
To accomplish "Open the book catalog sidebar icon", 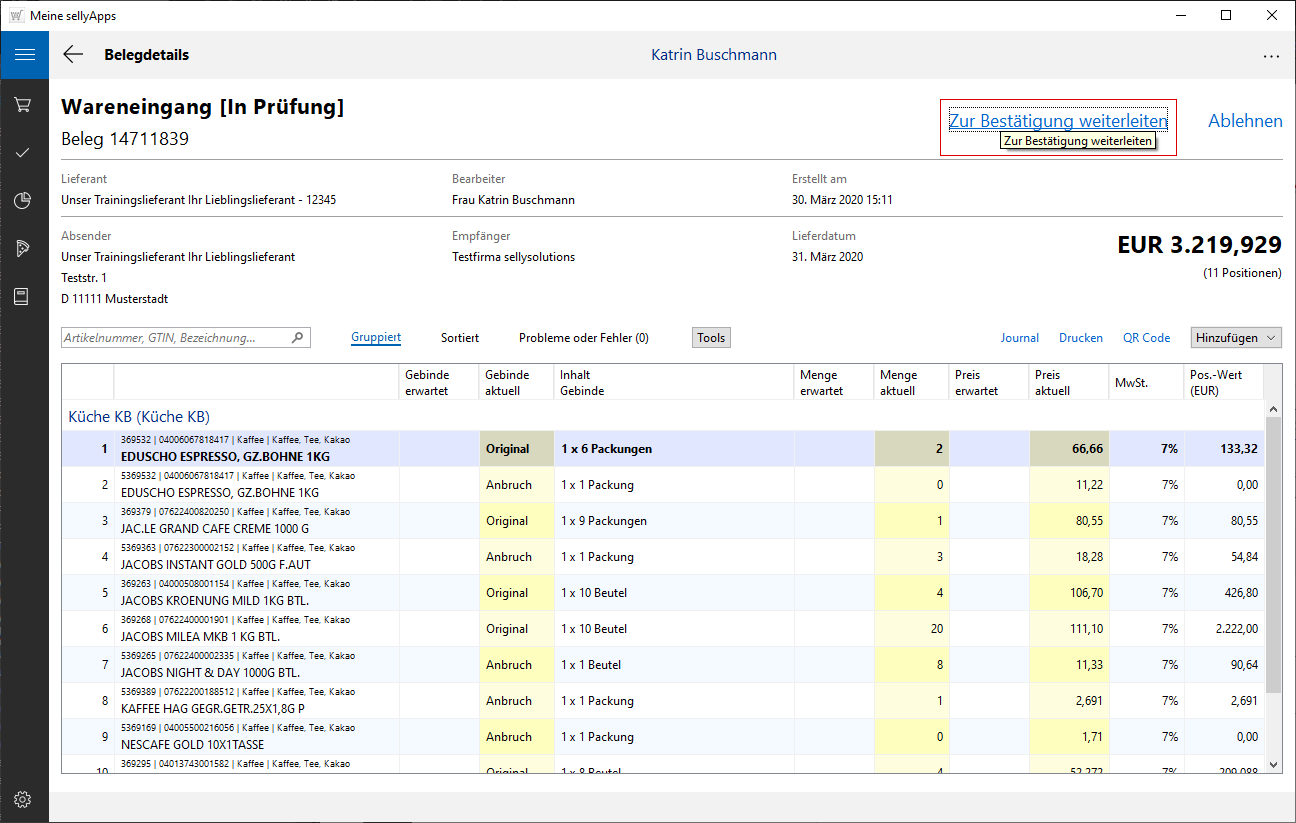I will point(23,297).
